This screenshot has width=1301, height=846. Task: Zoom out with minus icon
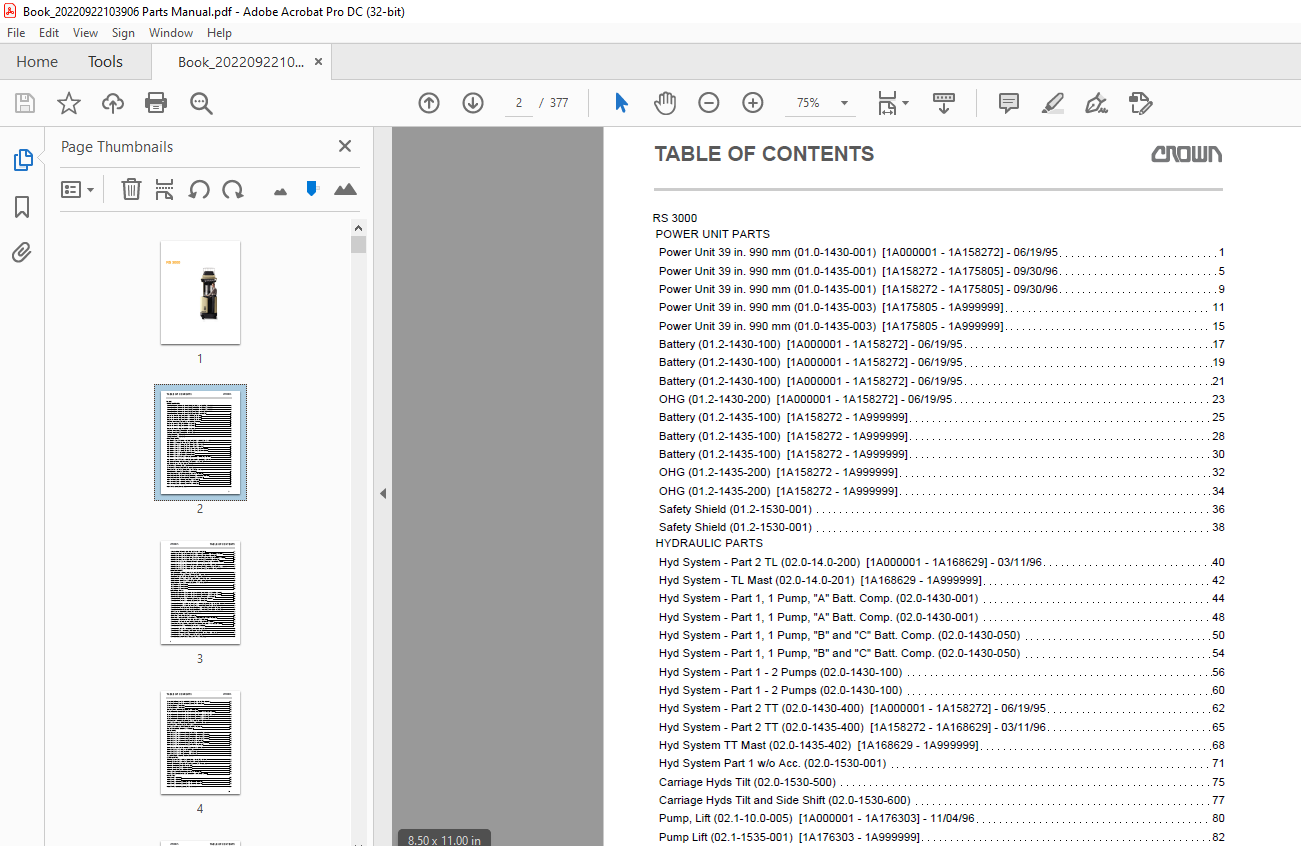tap(709, 103)
